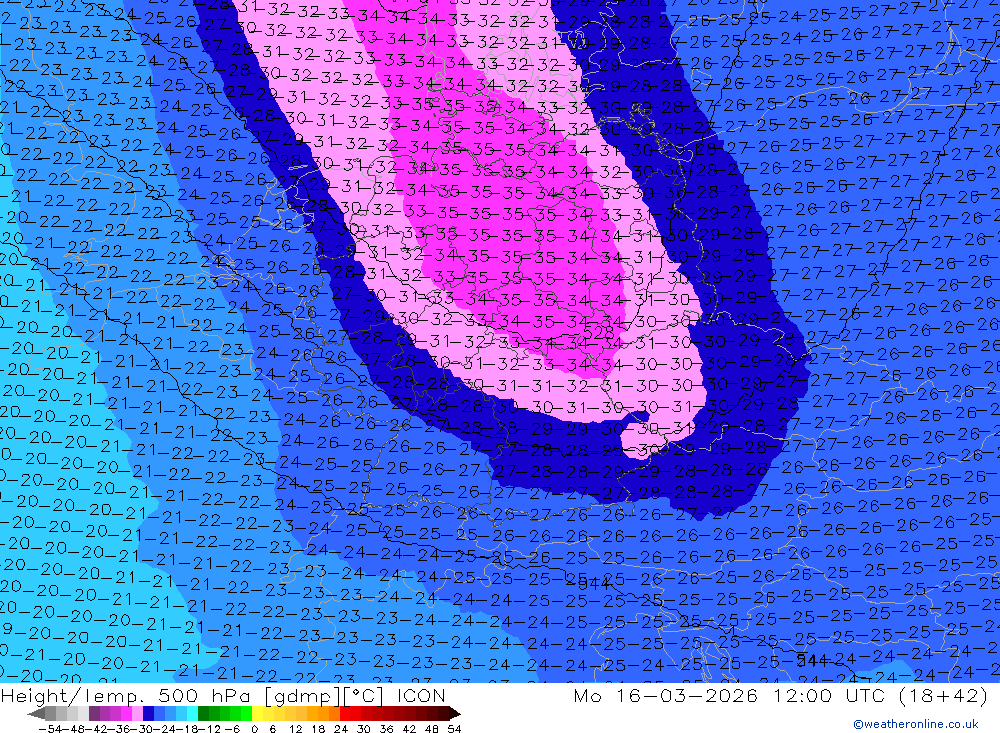Click the ICON model name label
Image resolution: width=1000 pixels, height=733 pixels.
[x=420, y=695]
